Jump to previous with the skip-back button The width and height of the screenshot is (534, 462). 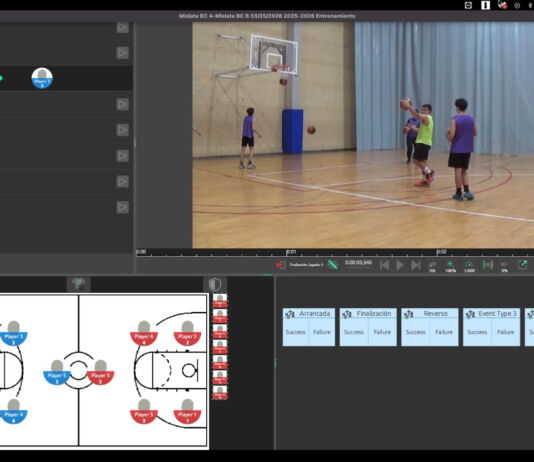pyautogui.click(x=384, y=265)
